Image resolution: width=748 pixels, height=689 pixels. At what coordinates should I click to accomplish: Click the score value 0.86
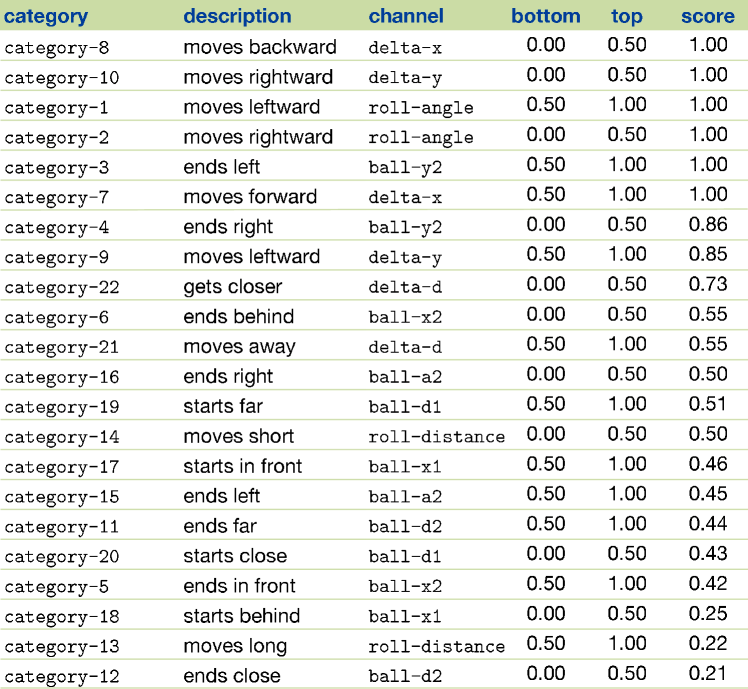click(x=708, y=224)
